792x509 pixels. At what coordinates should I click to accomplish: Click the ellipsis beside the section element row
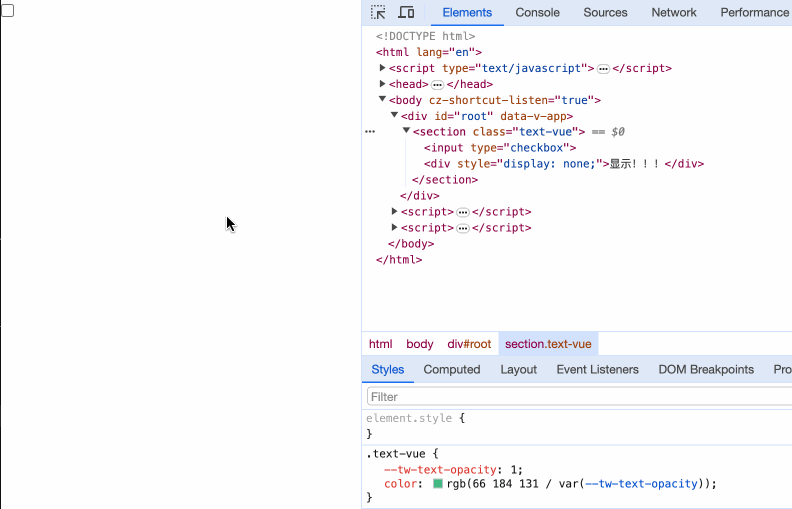370,132
